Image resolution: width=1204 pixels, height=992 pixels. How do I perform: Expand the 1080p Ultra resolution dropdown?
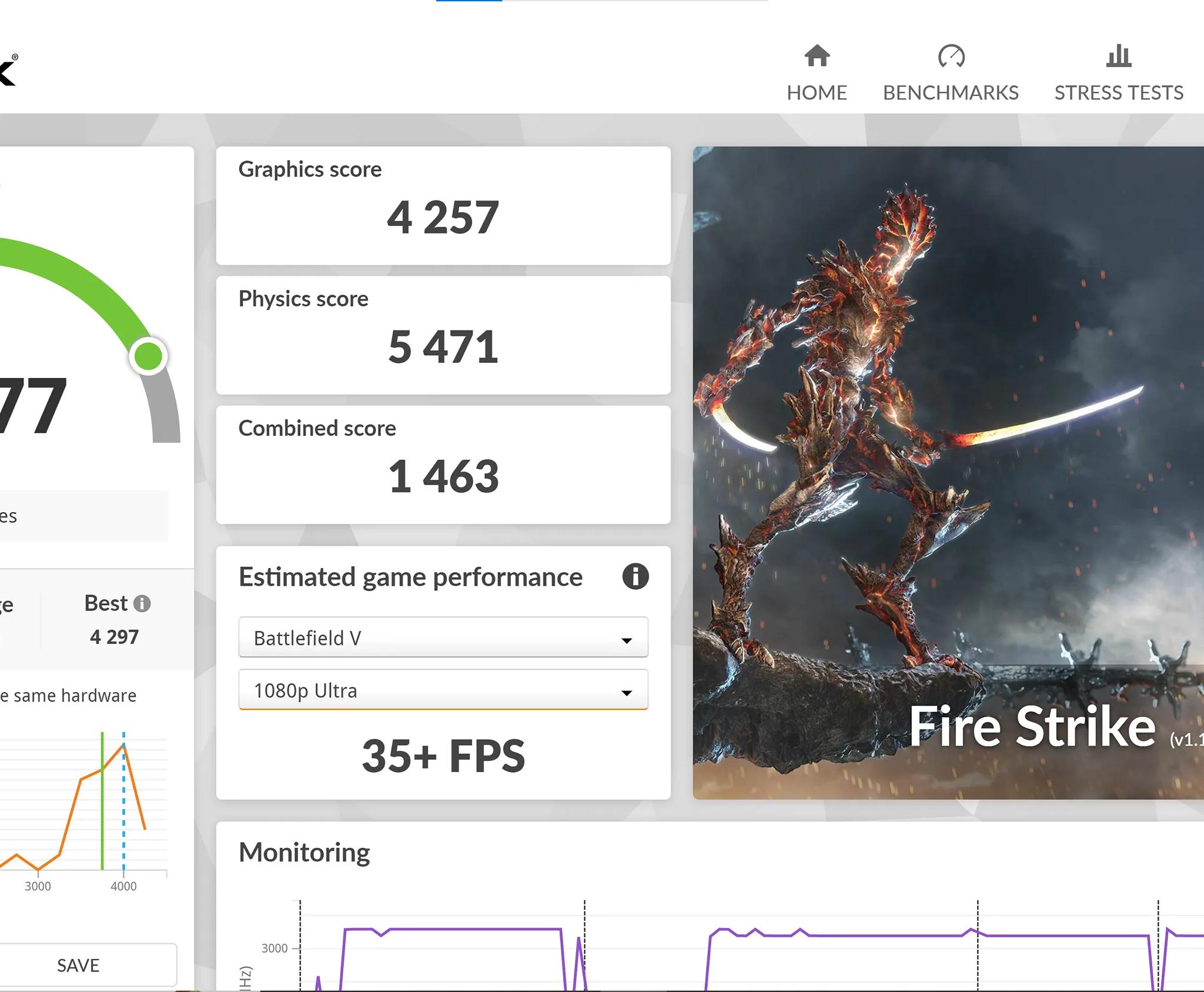(x=443, y=690)
